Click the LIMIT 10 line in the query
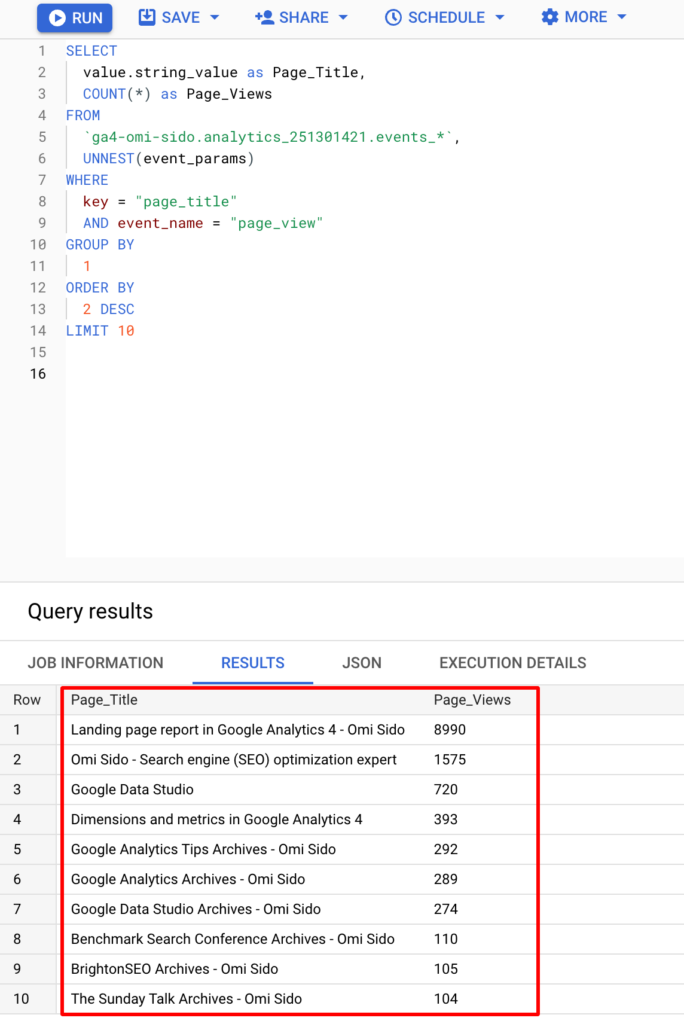 (100, 331)
